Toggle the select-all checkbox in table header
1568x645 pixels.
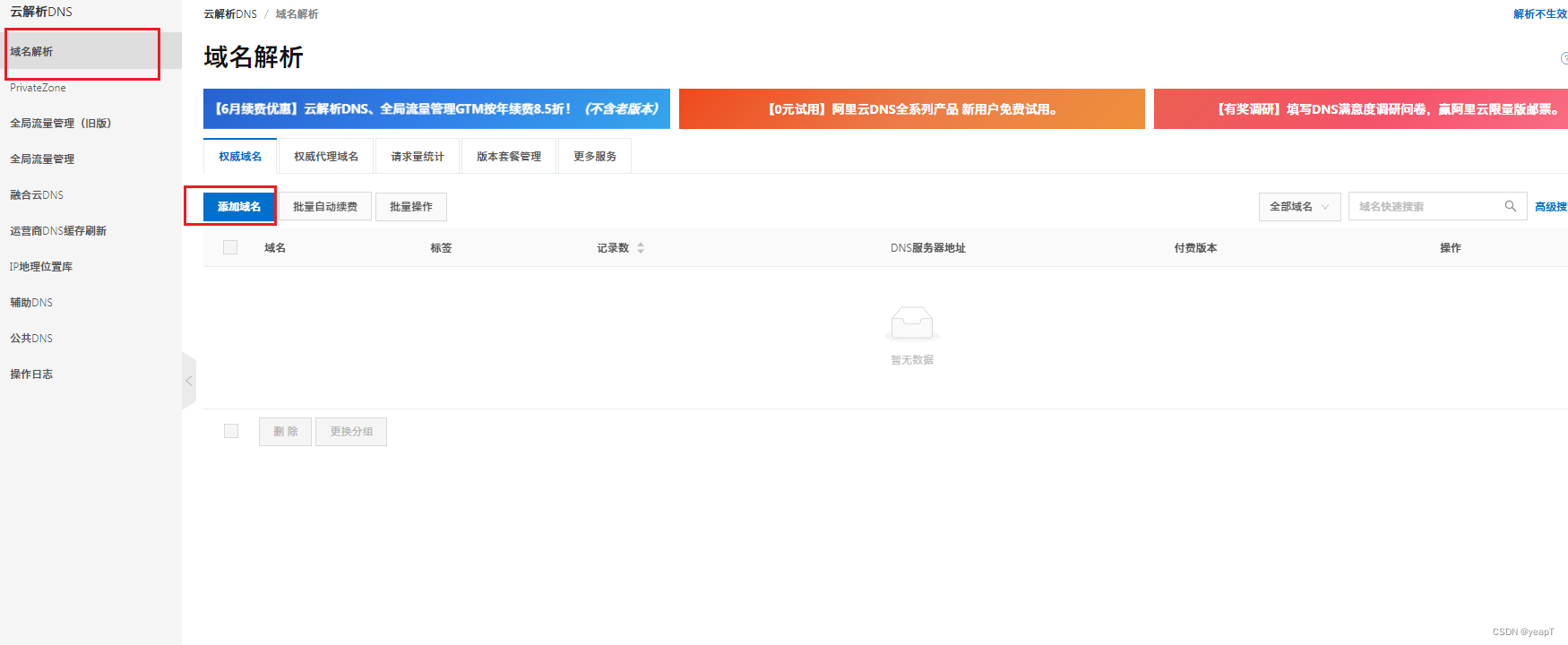coord(230,247)
